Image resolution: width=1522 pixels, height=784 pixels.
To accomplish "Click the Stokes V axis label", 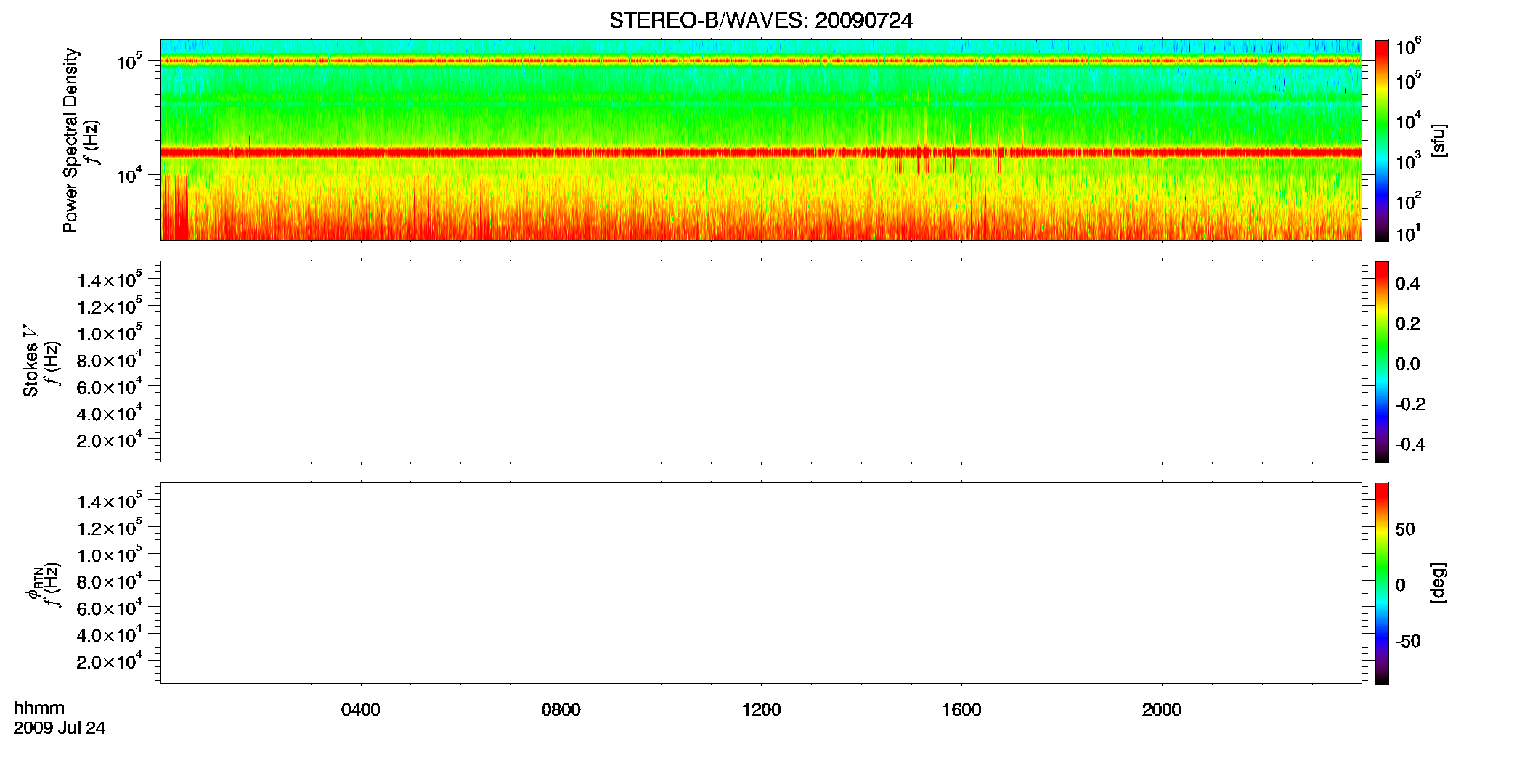I will tap(30, 361).
